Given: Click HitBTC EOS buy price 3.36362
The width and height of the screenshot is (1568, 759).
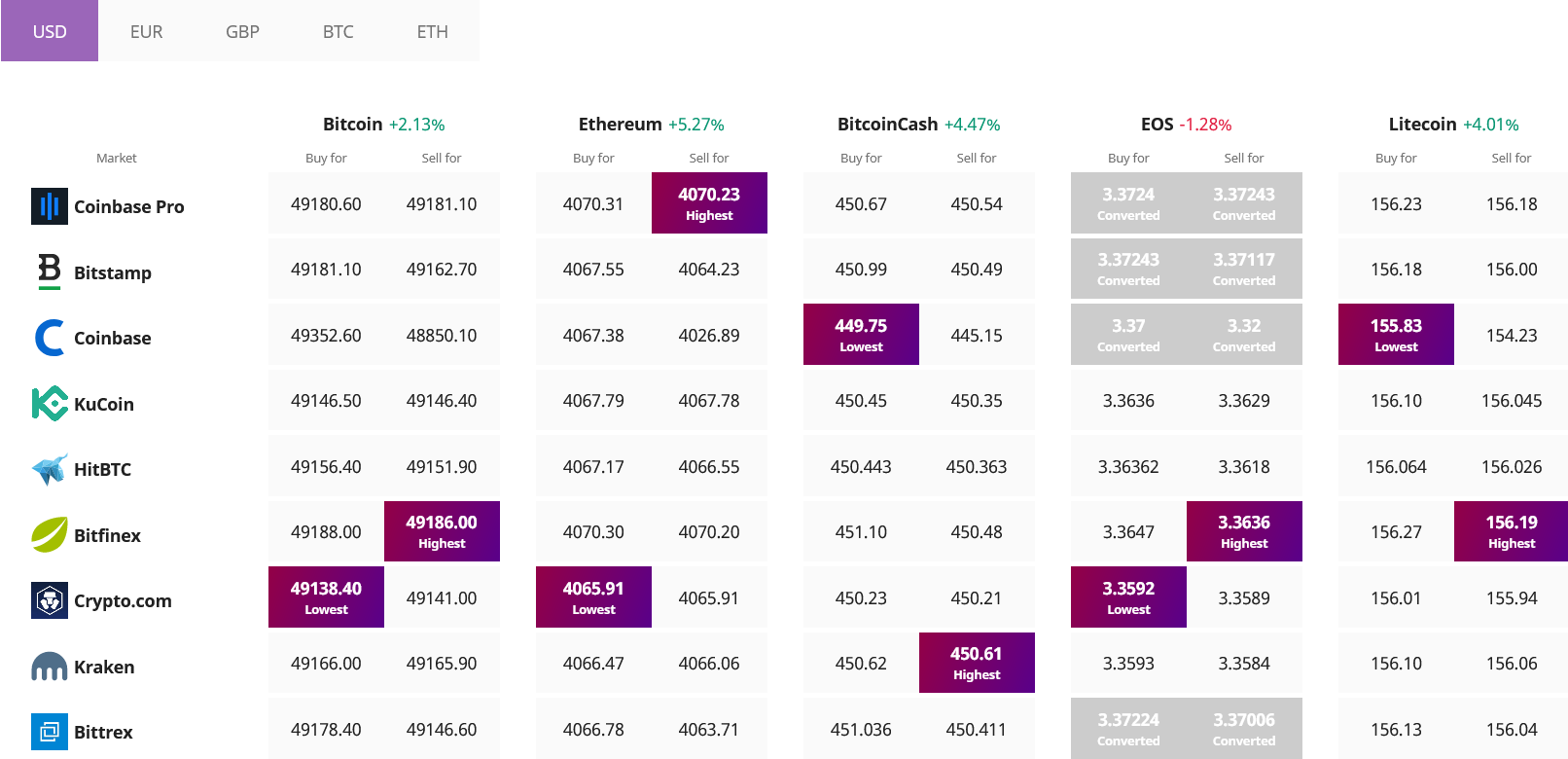Looking at the screenshot, I should coord(1128,466).
